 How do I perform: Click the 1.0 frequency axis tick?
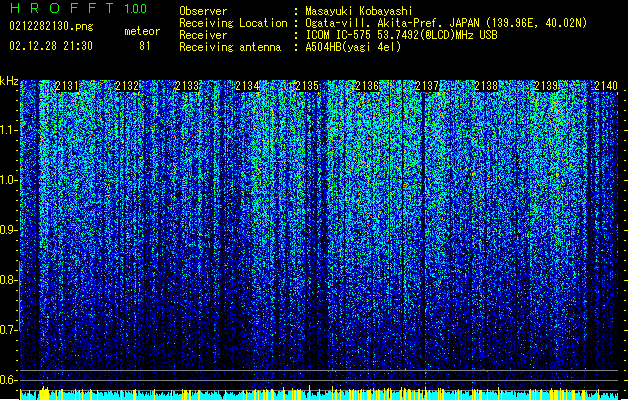9,180
